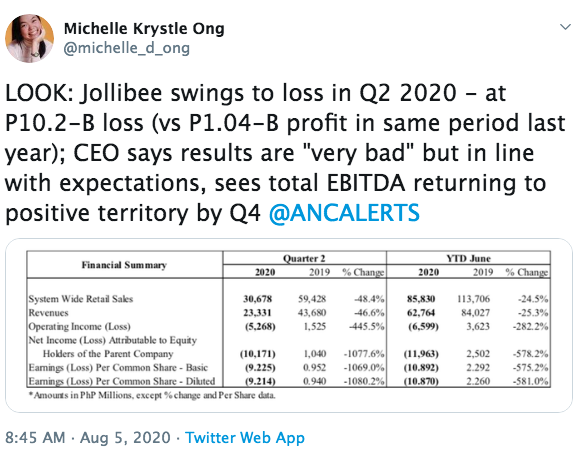Select the System Wide Retail Sales row label
This screenshot has height=451, width=584.
pyautogui.click(x=81, y=299)
